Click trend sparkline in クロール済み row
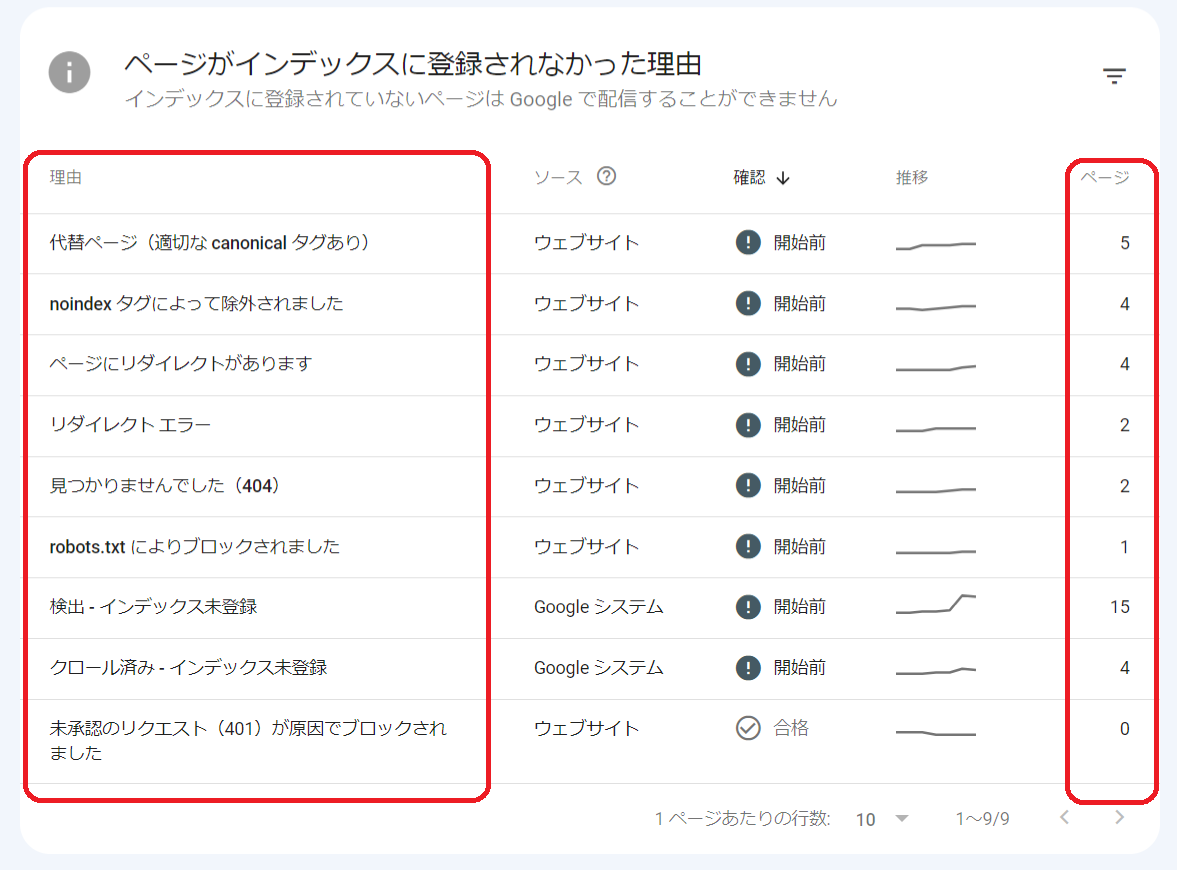The image size is (1177, 870). pos(936,670)
